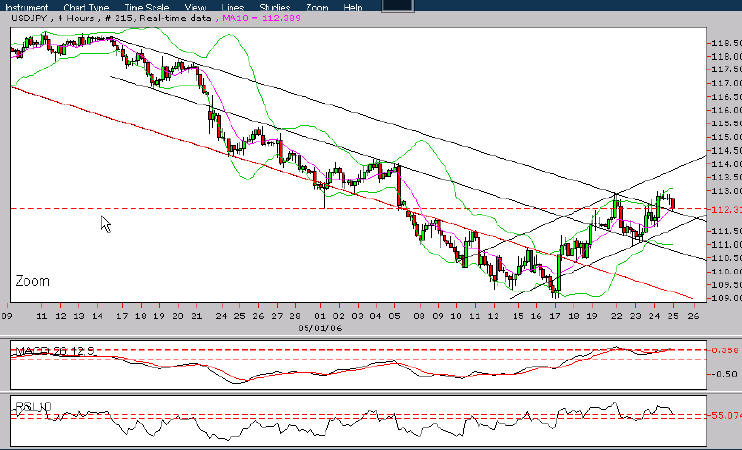Open the Studies menu
Viewport: 742px width, 450px height.
[x=274, y=7]
